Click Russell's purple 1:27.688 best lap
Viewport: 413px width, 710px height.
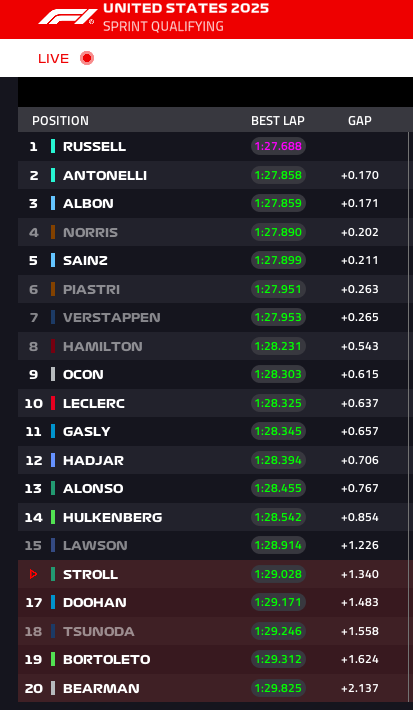tap(279, 146)
